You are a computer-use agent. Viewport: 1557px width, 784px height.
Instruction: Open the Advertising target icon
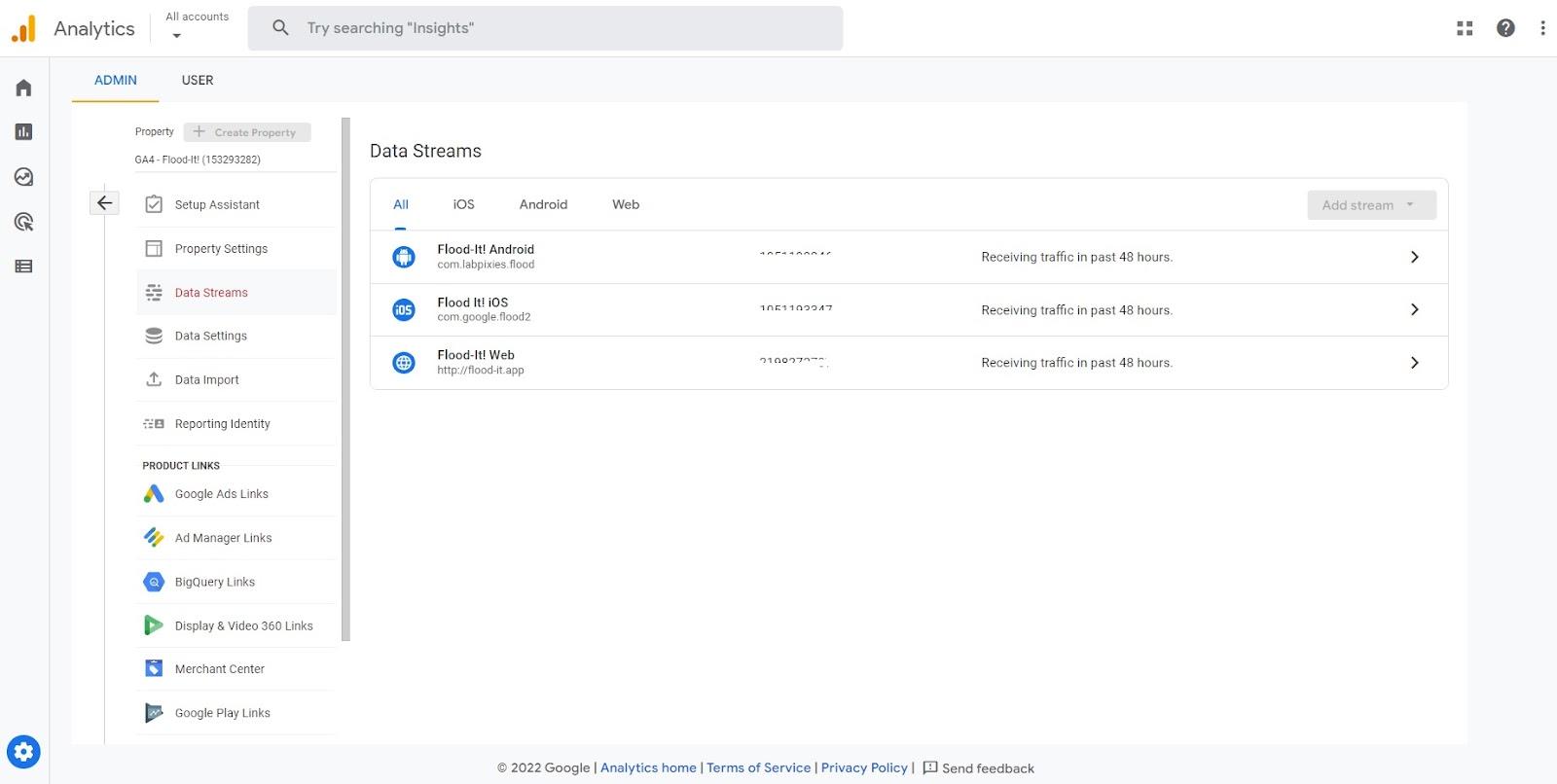point(24,222)
